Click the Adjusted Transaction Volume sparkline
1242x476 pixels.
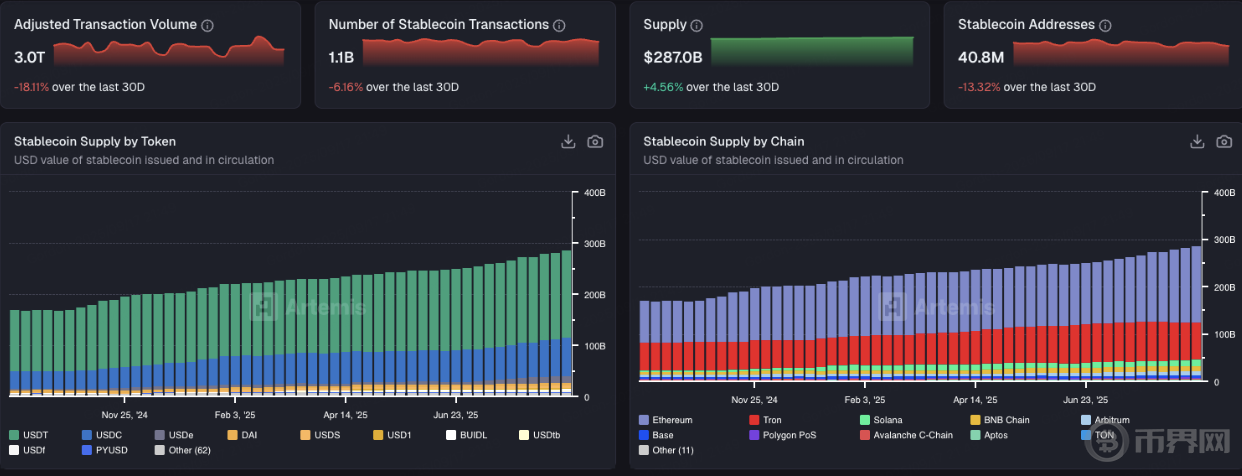pos(168,52)
